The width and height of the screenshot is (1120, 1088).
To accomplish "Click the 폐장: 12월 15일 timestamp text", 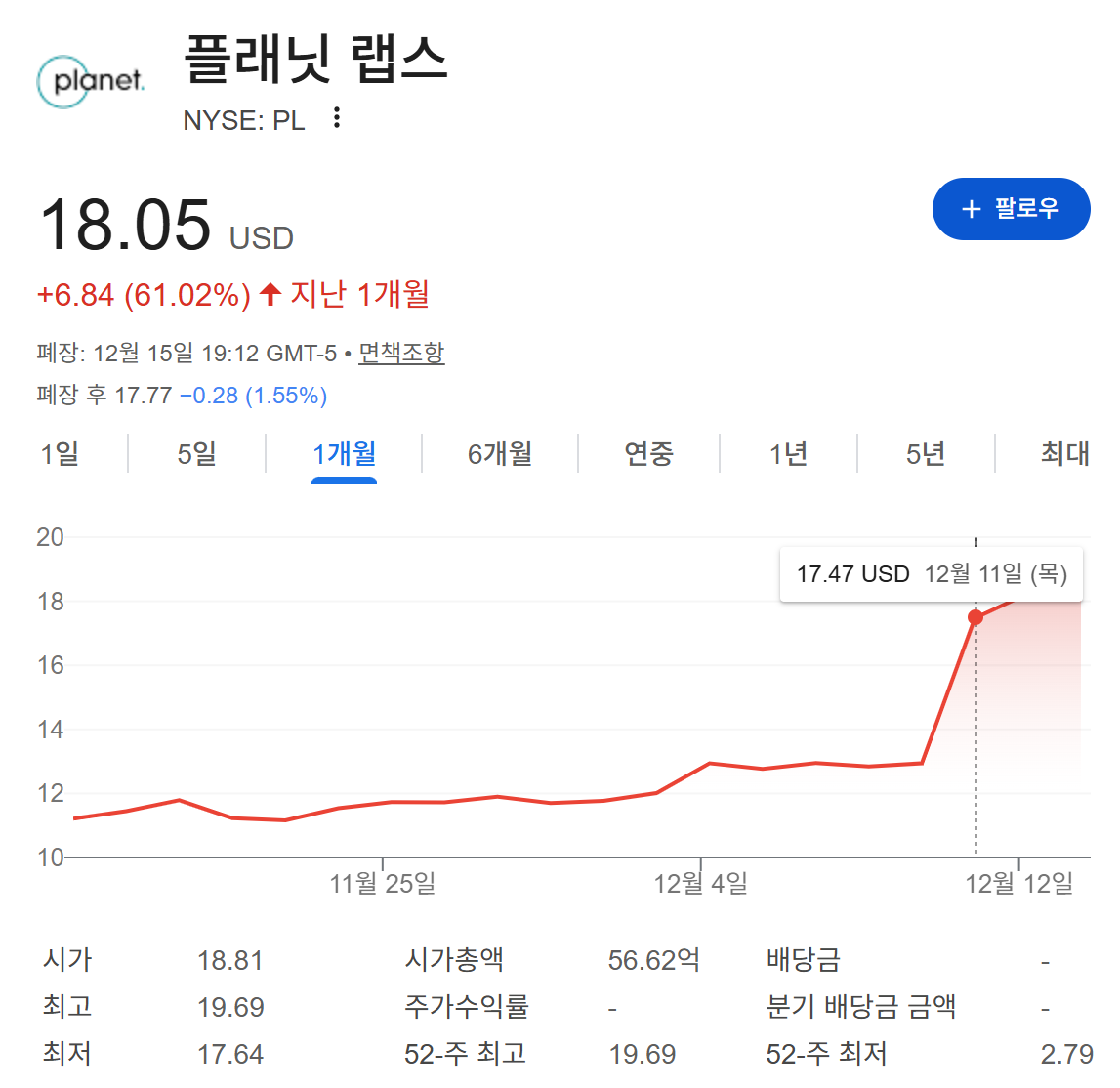I will [x=187, y=353].
